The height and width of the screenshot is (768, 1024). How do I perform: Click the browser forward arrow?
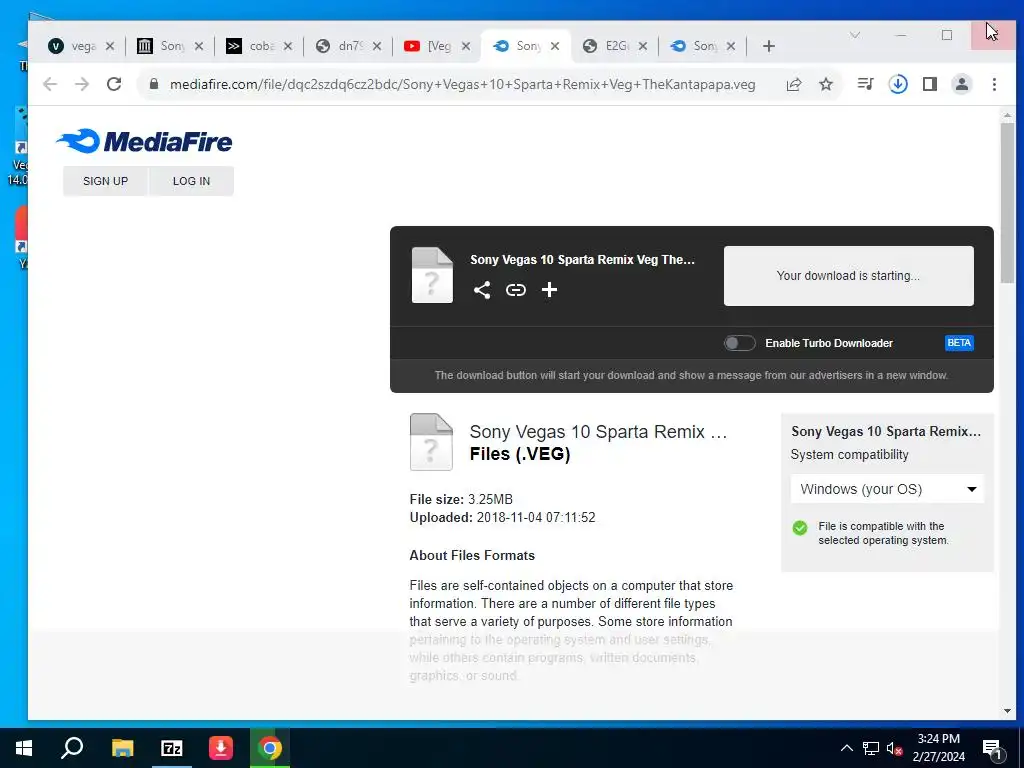point(82,84)
